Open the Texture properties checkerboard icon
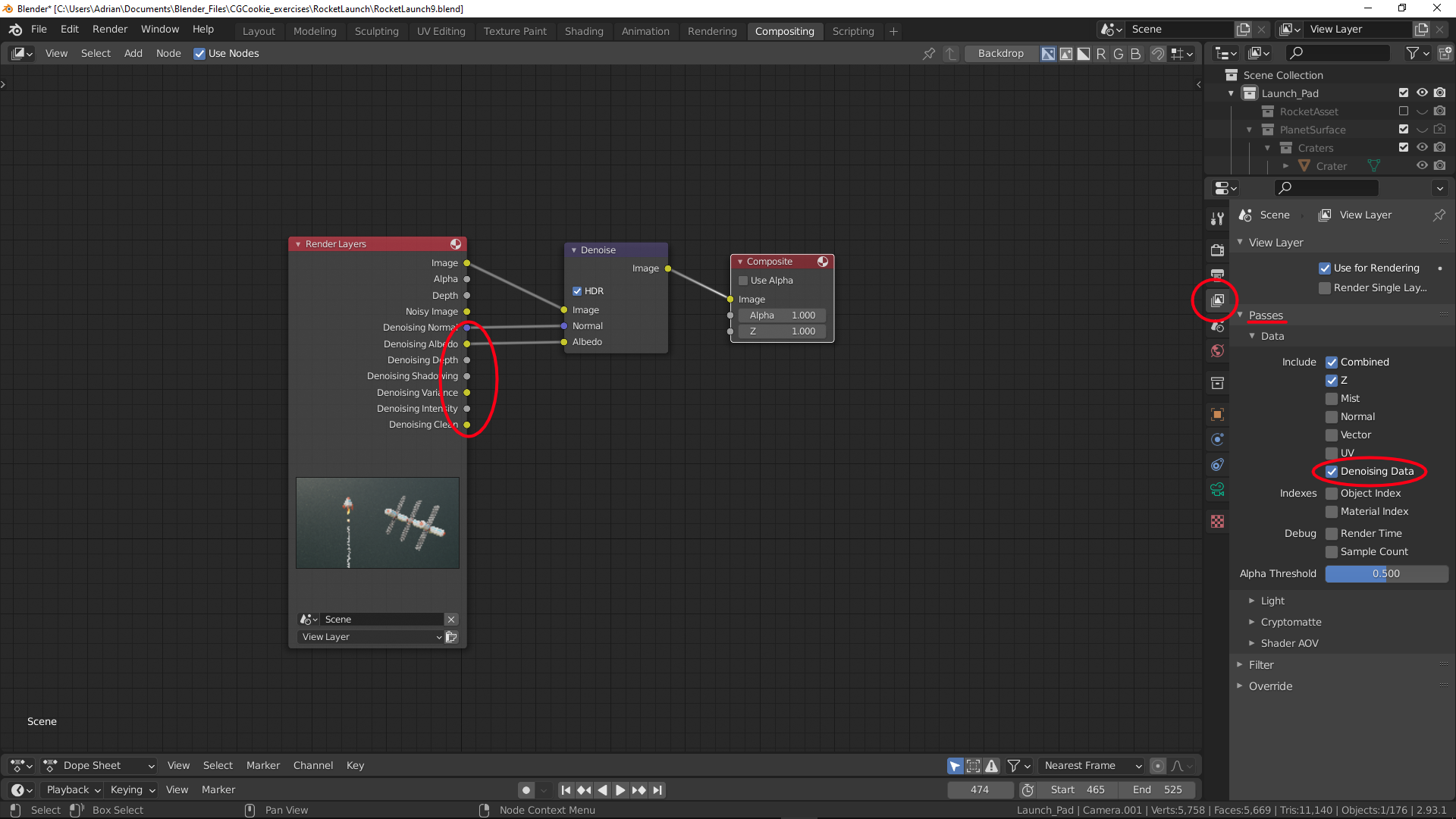 [1217, 522]
